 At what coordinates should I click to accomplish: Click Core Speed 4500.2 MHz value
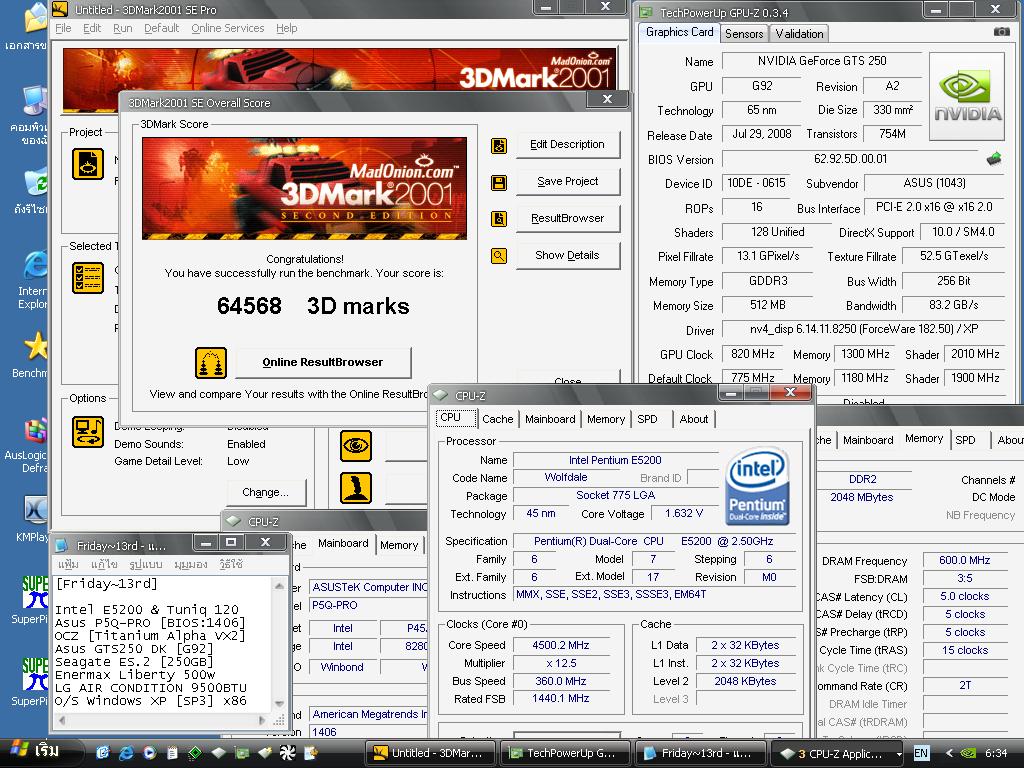560,645
